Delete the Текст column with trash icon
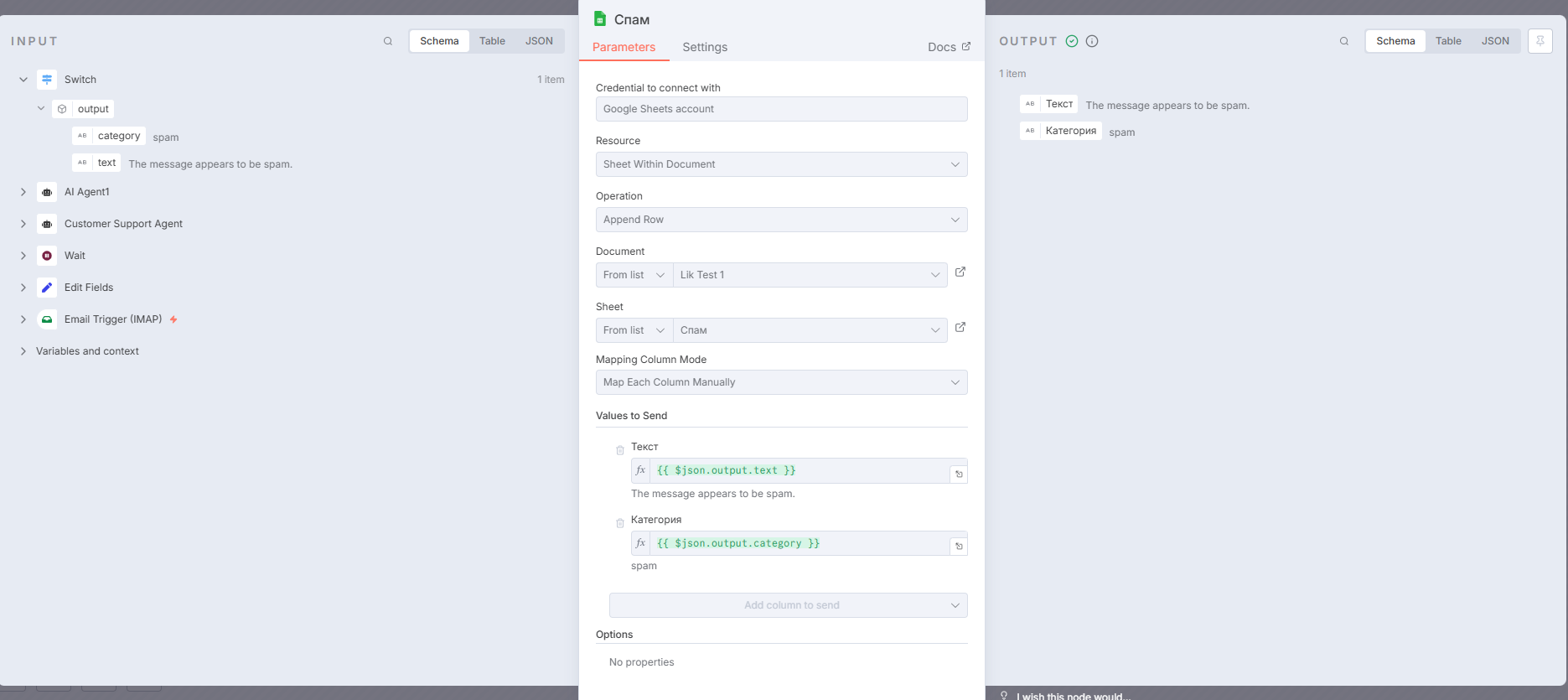The image size is (1568, 700). coord(620,450)
